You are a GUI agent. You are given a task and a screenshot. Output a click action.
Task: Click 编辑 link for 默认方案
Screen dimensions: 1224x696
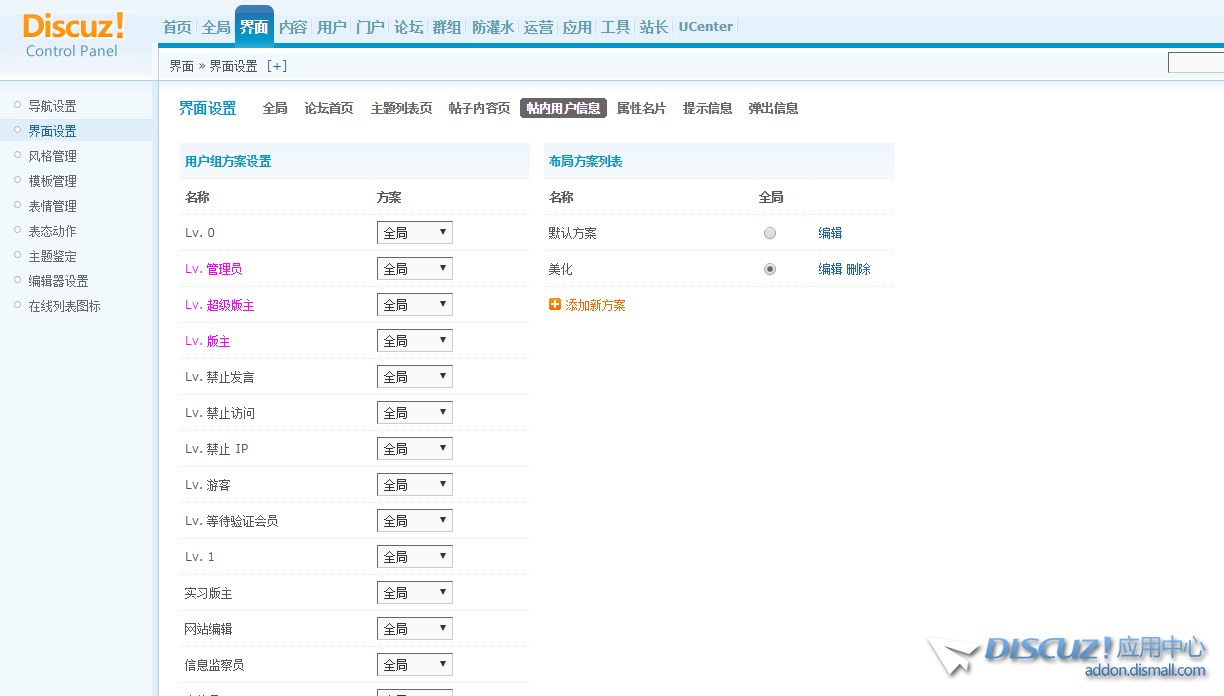point(830,233)
